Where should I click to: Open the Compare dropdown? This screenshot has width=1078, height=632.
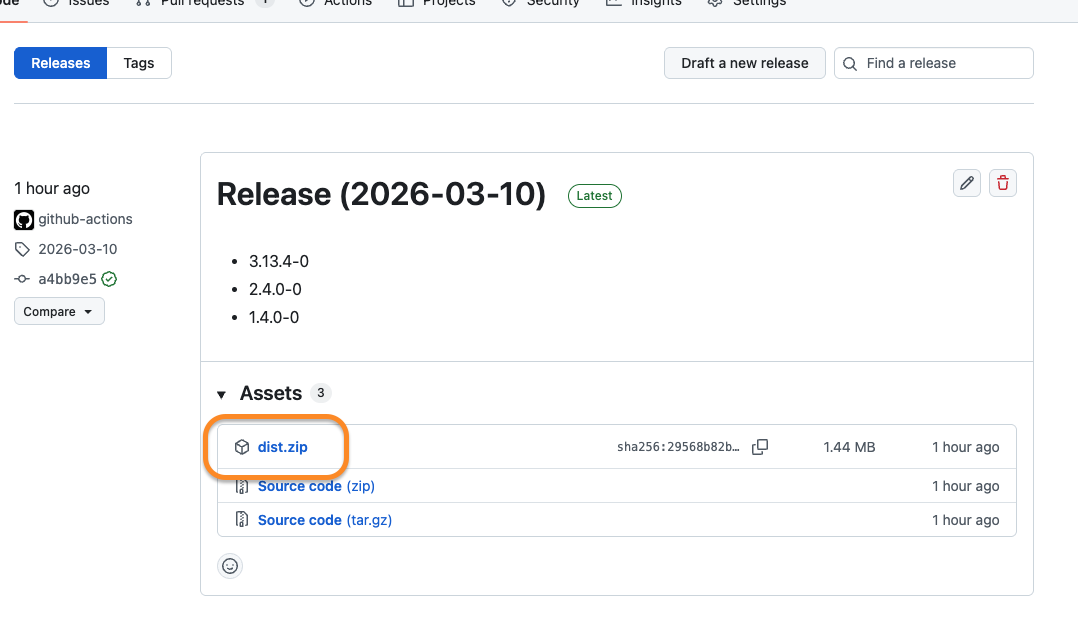click(59, 312)
